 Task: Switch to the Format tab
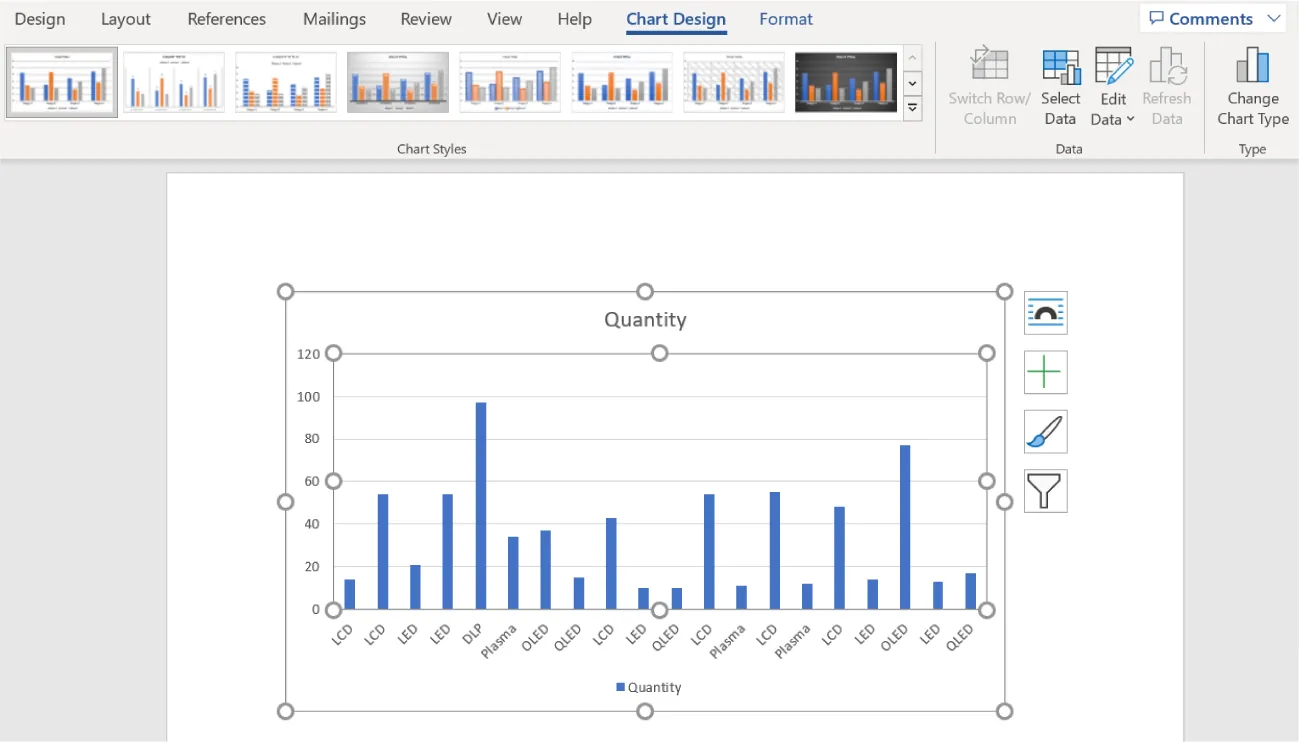coord(785,18)
